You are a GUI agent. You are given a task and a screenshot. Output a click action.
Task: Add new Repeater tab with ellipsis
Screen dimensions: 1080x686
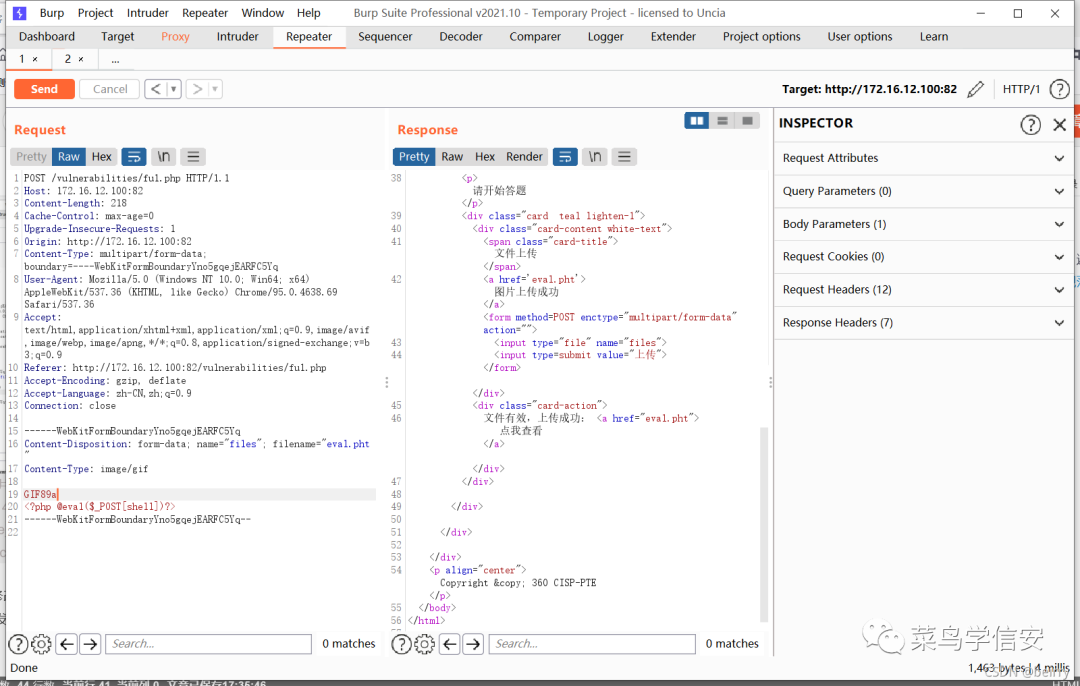coord(115,60)
